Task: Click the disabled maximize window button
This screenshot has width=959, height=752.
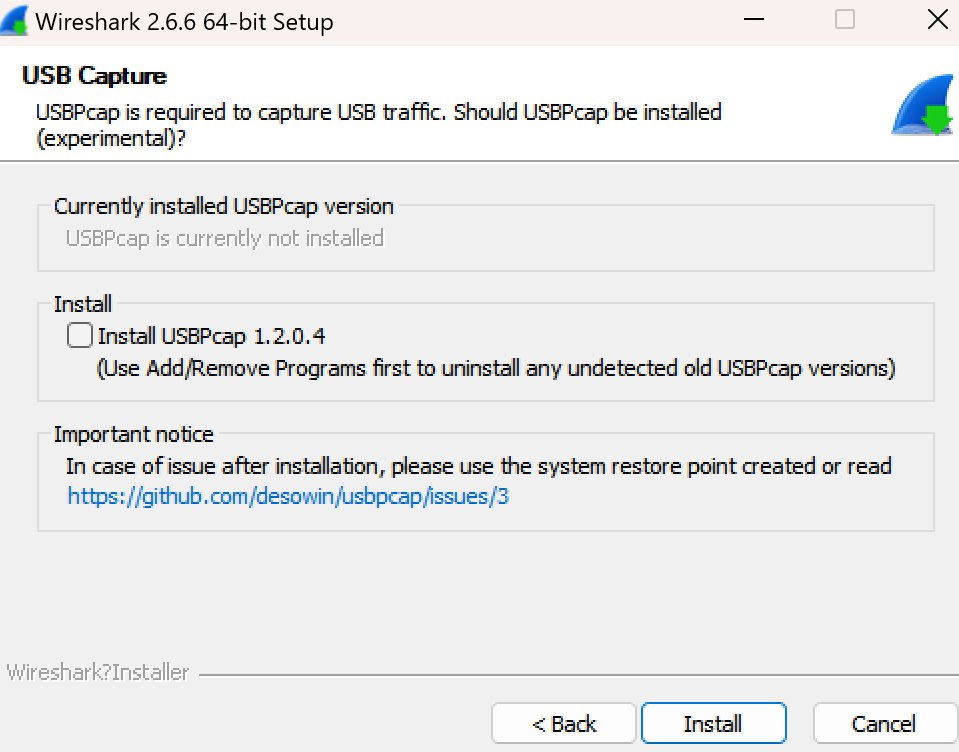Action: pyautogui.click(x=845, y=20)
